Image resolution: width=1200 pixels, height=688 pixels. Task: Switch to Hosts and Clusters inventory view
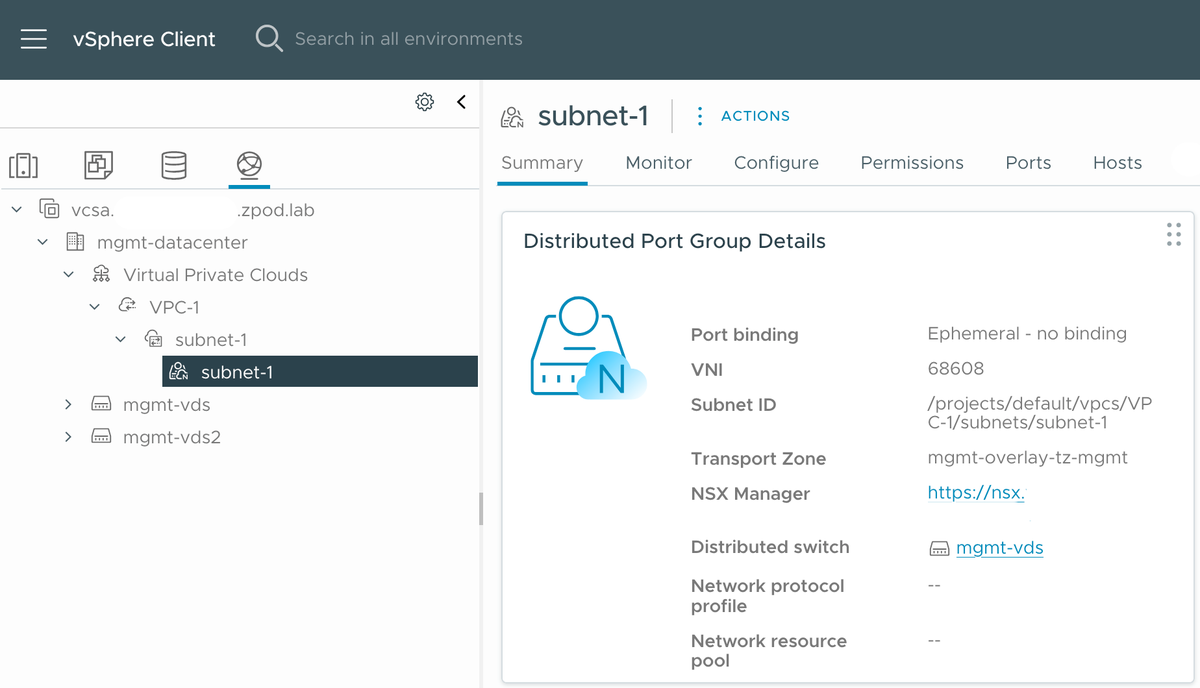23,165
